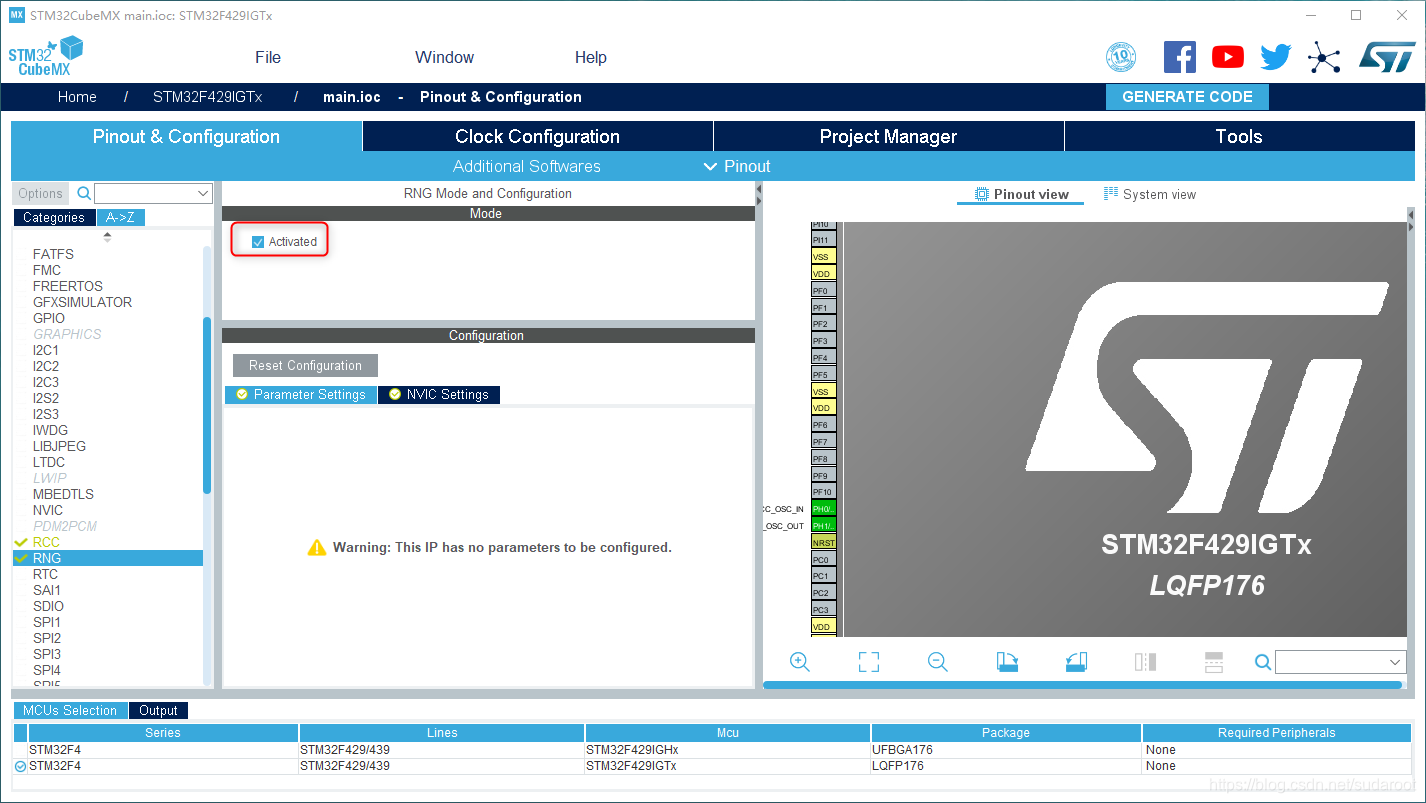Click Reset Configuration button
This screenshot has width=1426, height=803.
[305, 366]
